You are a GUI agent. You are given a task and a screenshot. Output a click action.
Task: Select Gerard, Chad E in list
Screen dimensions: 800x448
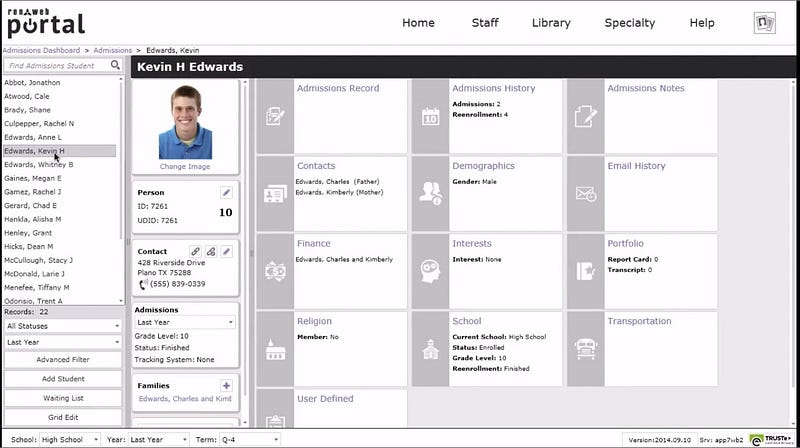[31, 206]
